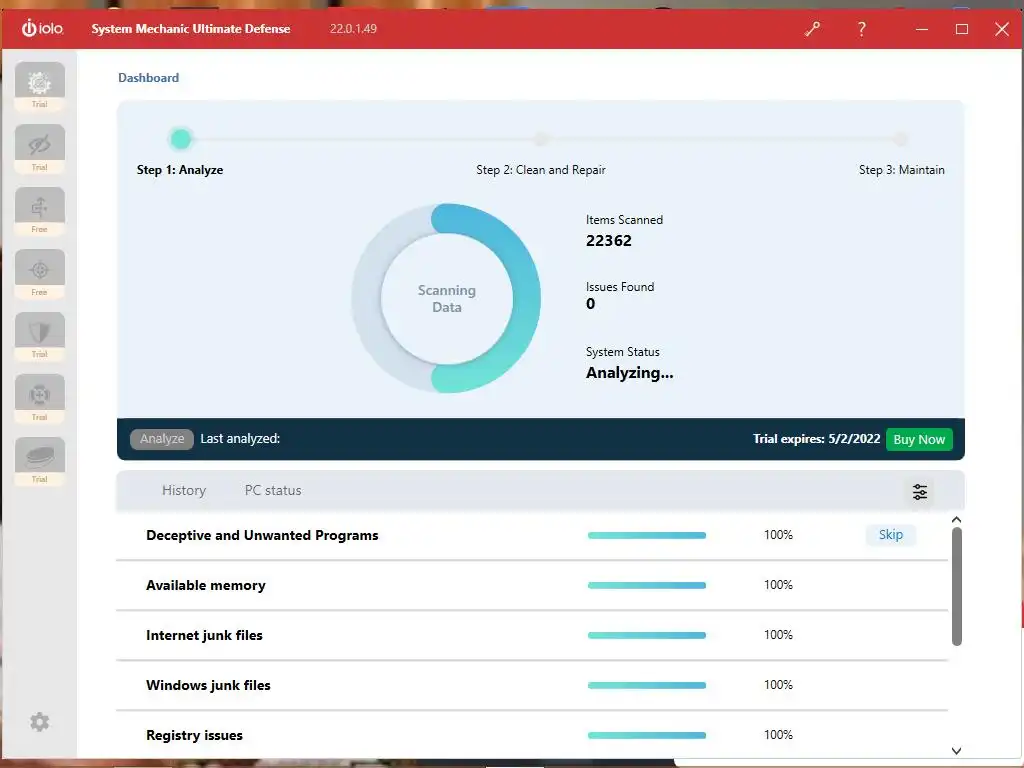Click the Analyze button
This screenshot has height=768, width=1024.
(x=161, y=439)
